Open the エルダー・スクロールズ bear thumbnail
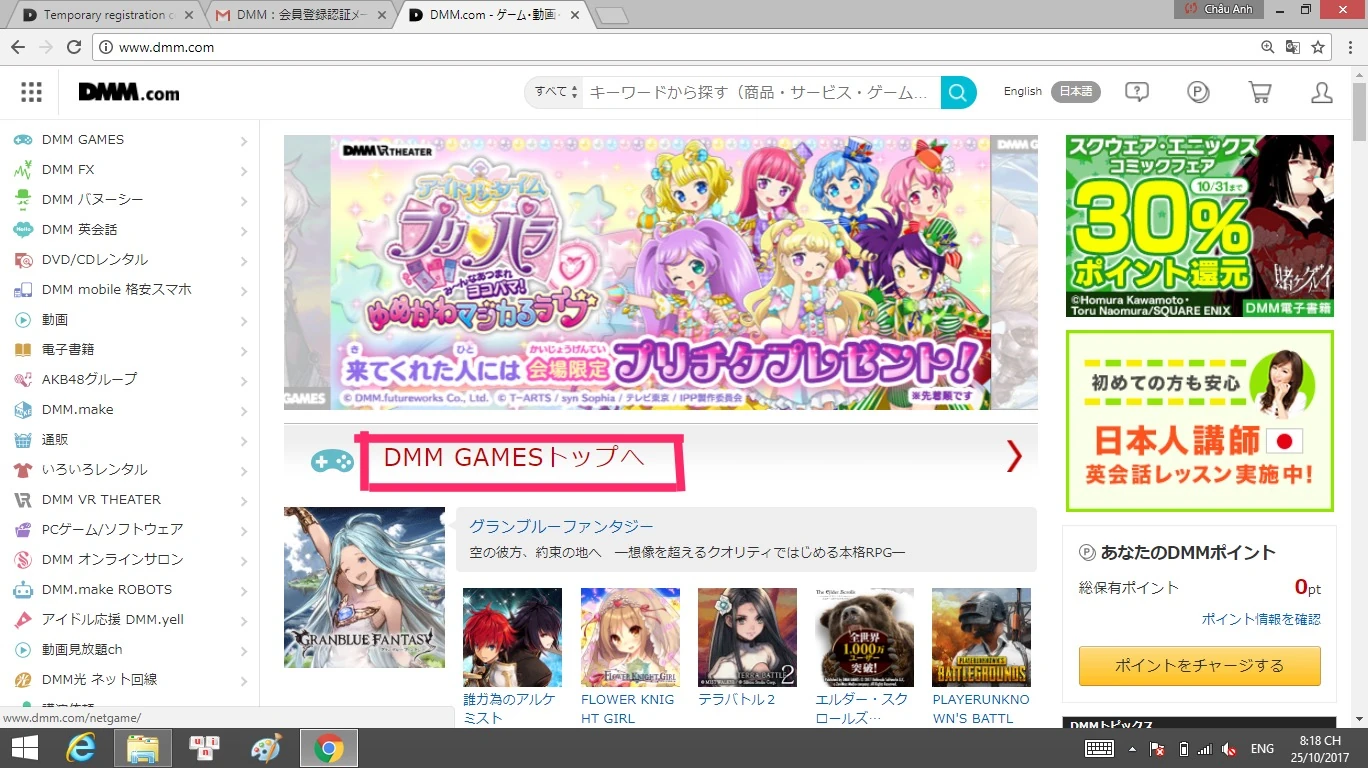Viewport: 1368px width, 768px height. 864,637
